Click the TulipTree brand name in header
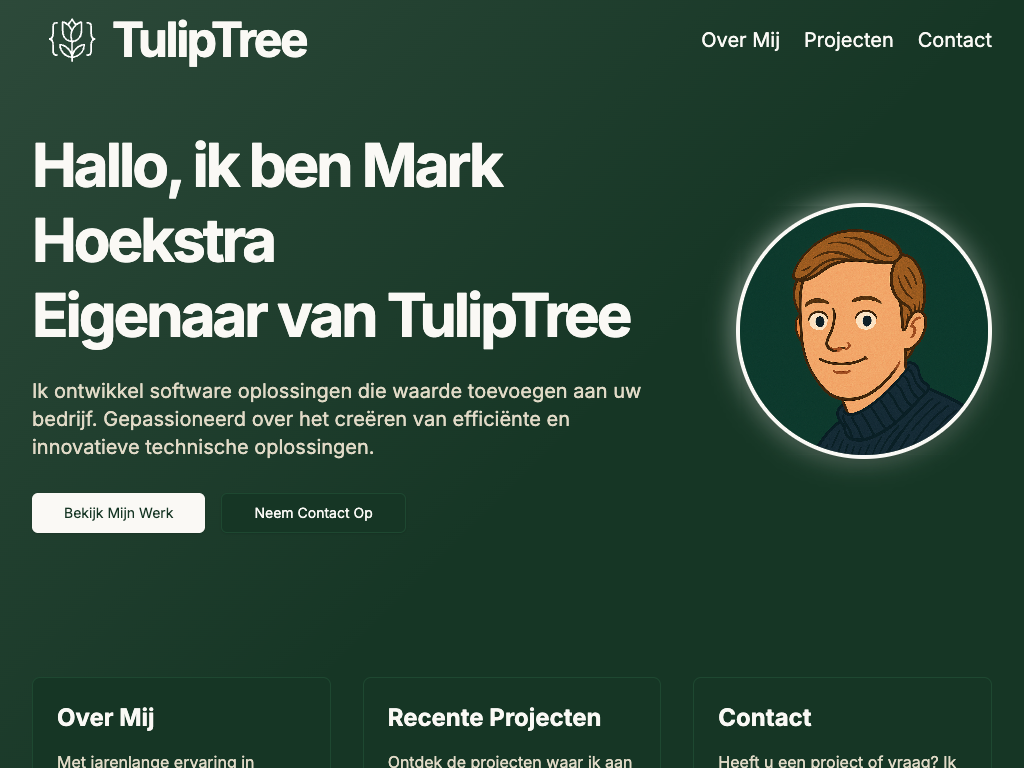Screen dimensions: 1024x768 coord(210,41)
